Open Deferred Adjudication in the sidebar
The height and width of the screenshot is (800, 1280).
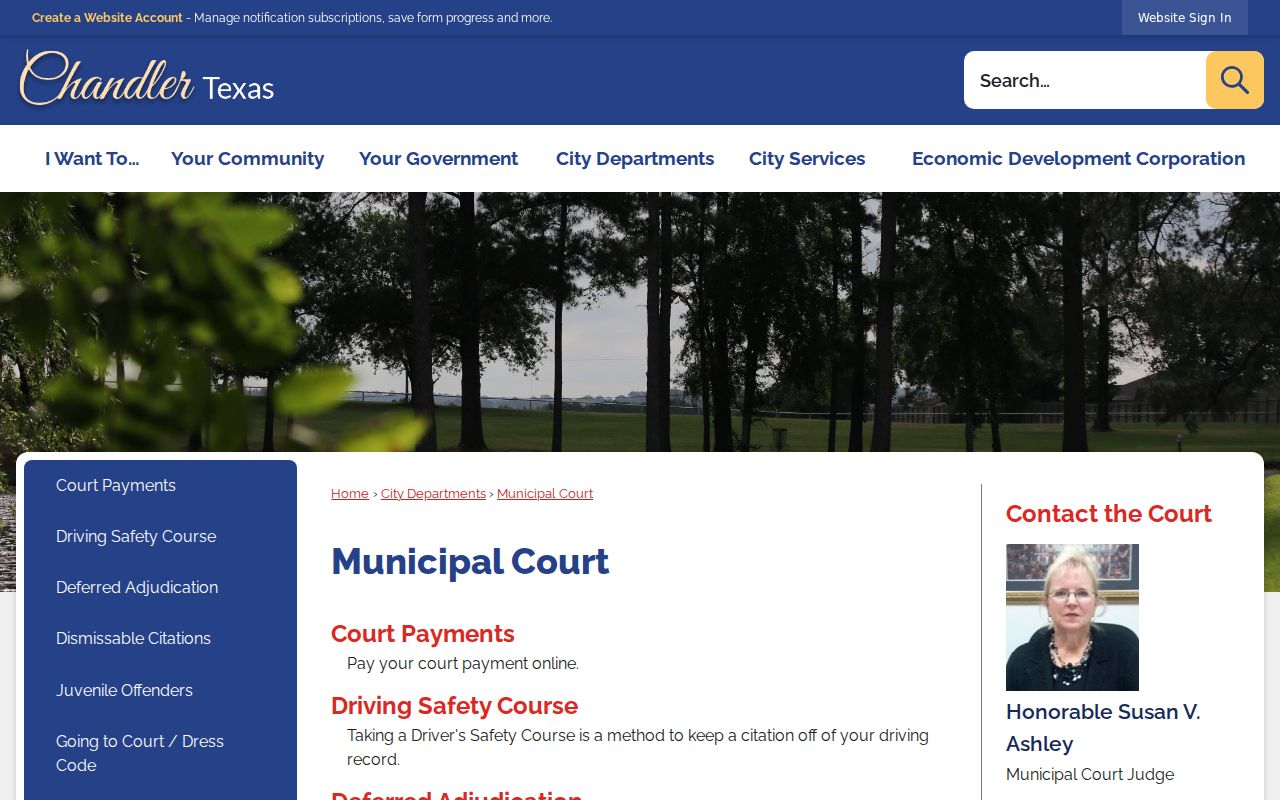click(x=160, y=588)
